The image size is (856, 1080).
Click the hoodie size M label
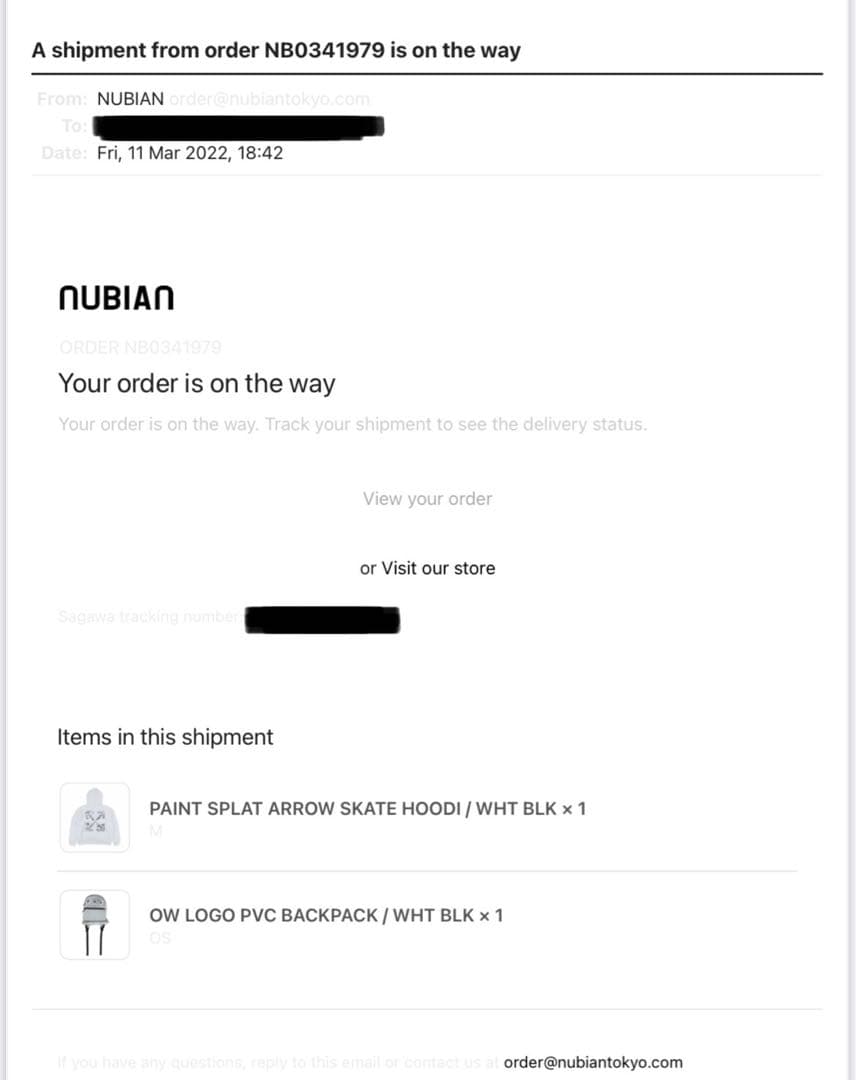(x=156, y=832)
